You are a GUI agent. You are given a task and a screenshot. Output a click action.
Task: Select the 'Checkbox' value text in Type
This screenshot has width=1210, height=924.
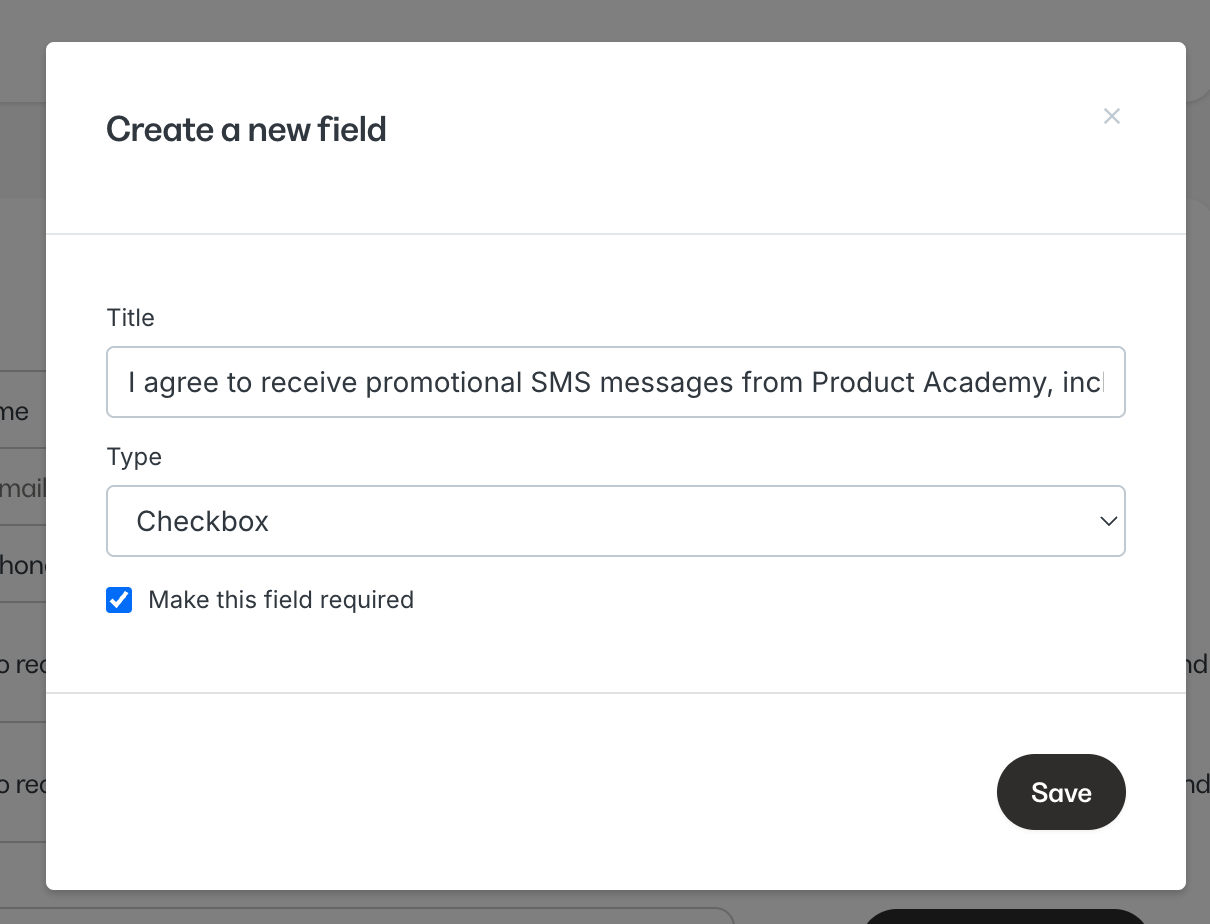(x=203, y=521)
